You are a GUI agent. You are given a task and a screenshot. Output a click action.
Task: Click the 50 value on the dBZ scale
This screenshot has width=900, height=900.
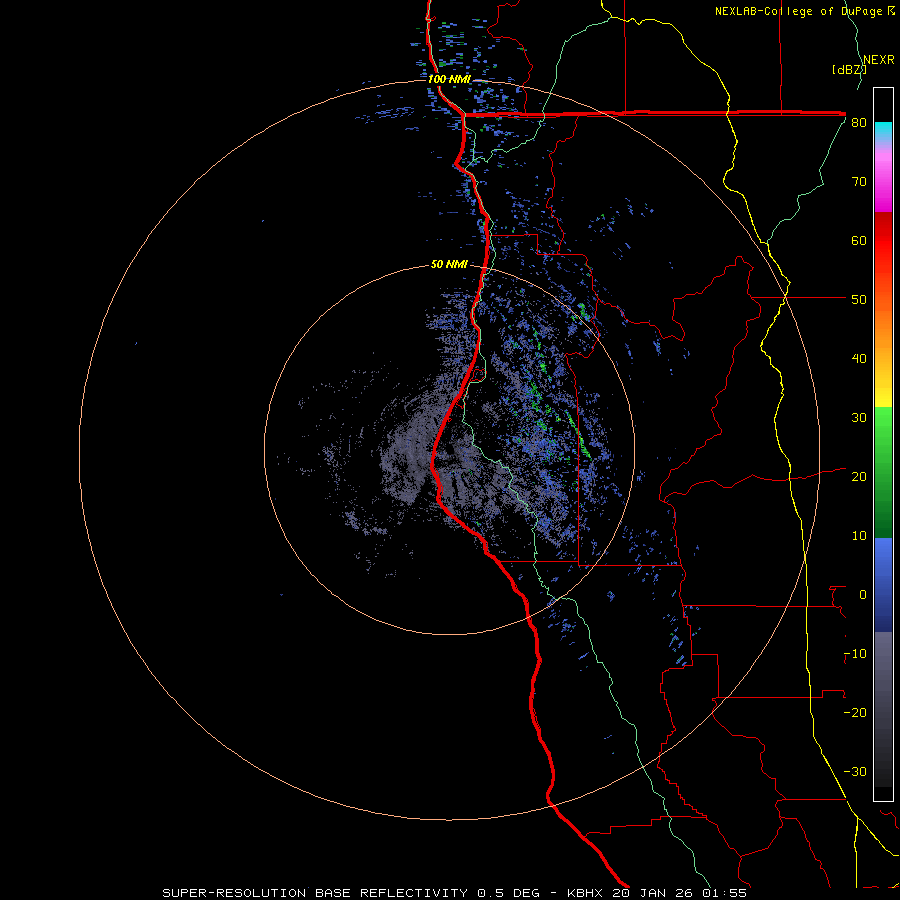[x=859, y=300]
